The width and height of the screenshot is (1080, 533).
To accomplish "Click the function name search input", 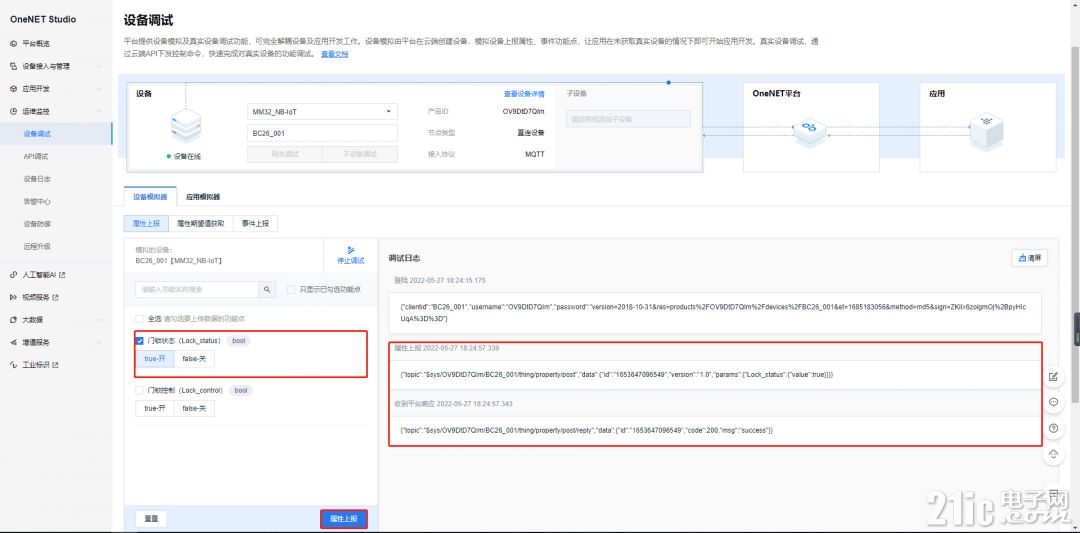I will click(197, 289).
